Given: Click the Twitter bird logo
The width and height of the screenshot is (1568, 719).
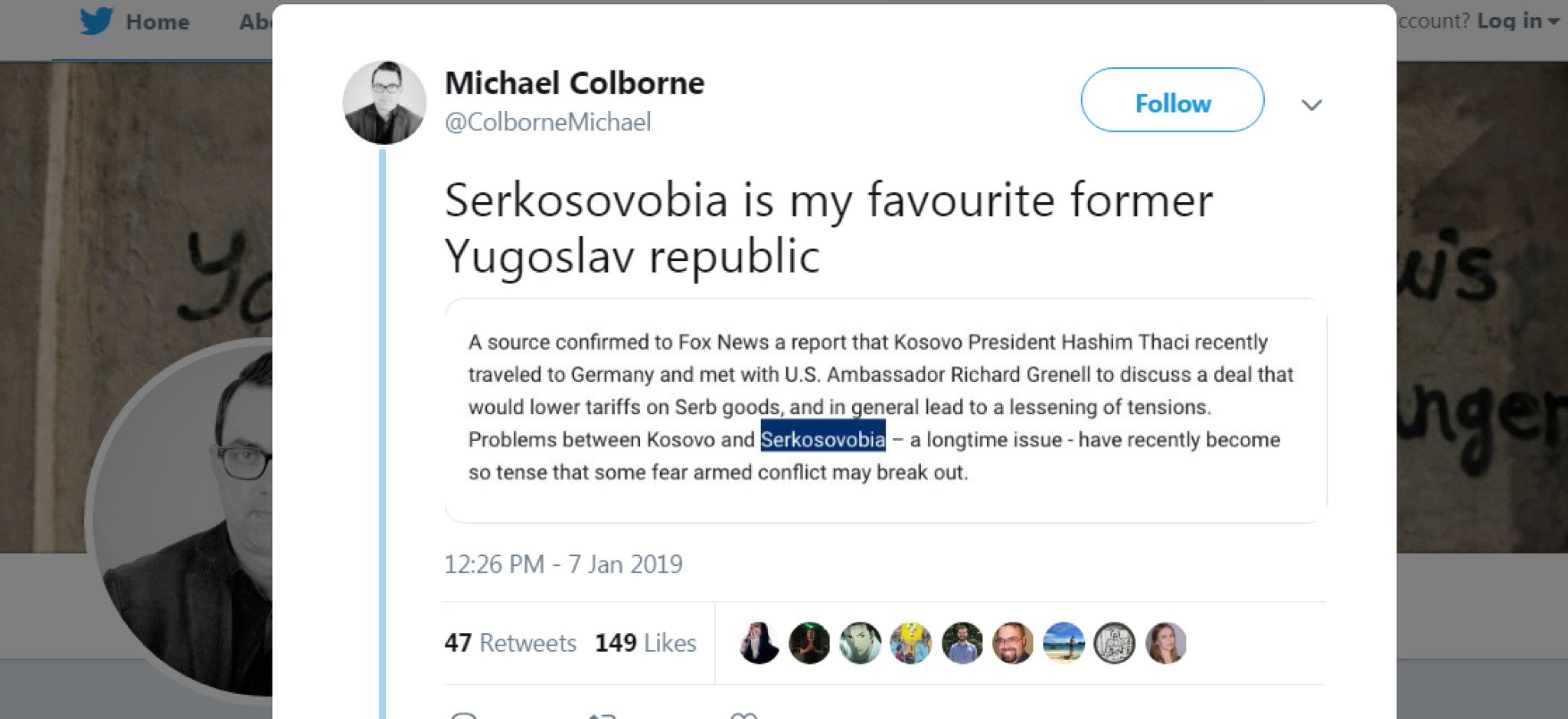Looking at the screenshot, I should tap(95, 21).
